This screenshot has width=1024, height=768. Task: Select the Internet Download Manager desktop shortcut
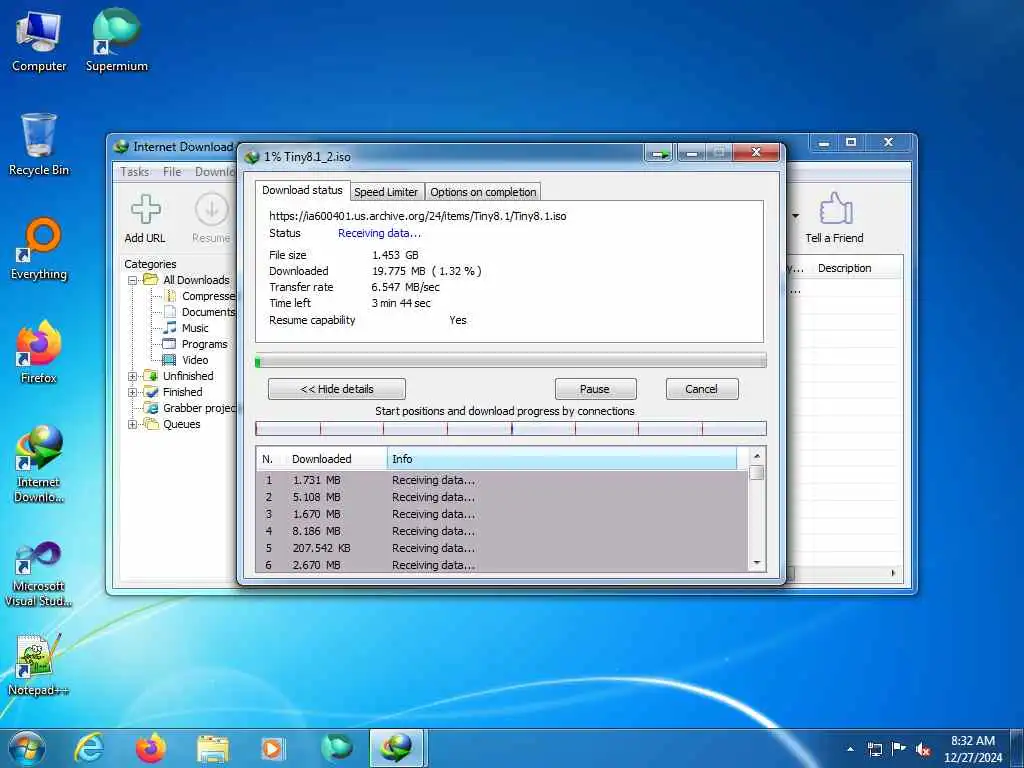pyautogui.click(x=39, y=463)
